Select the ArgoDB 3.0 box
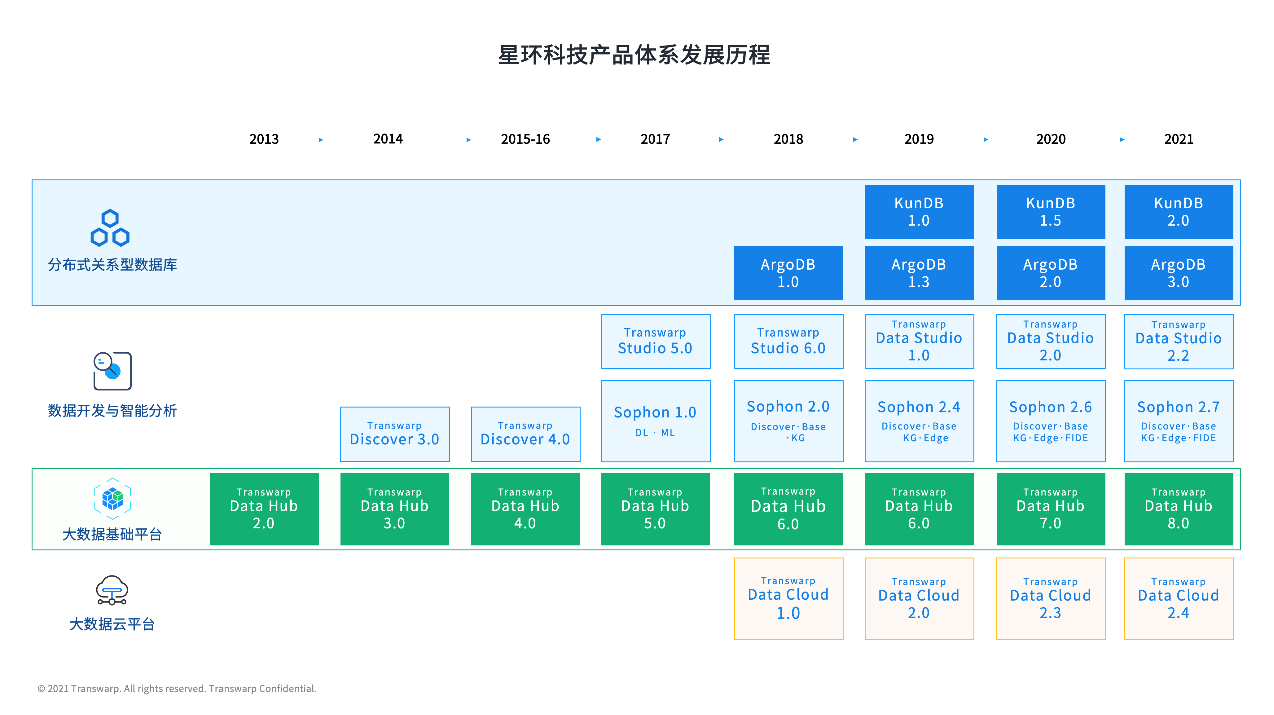The image size is (1274, 715). 1179,273
